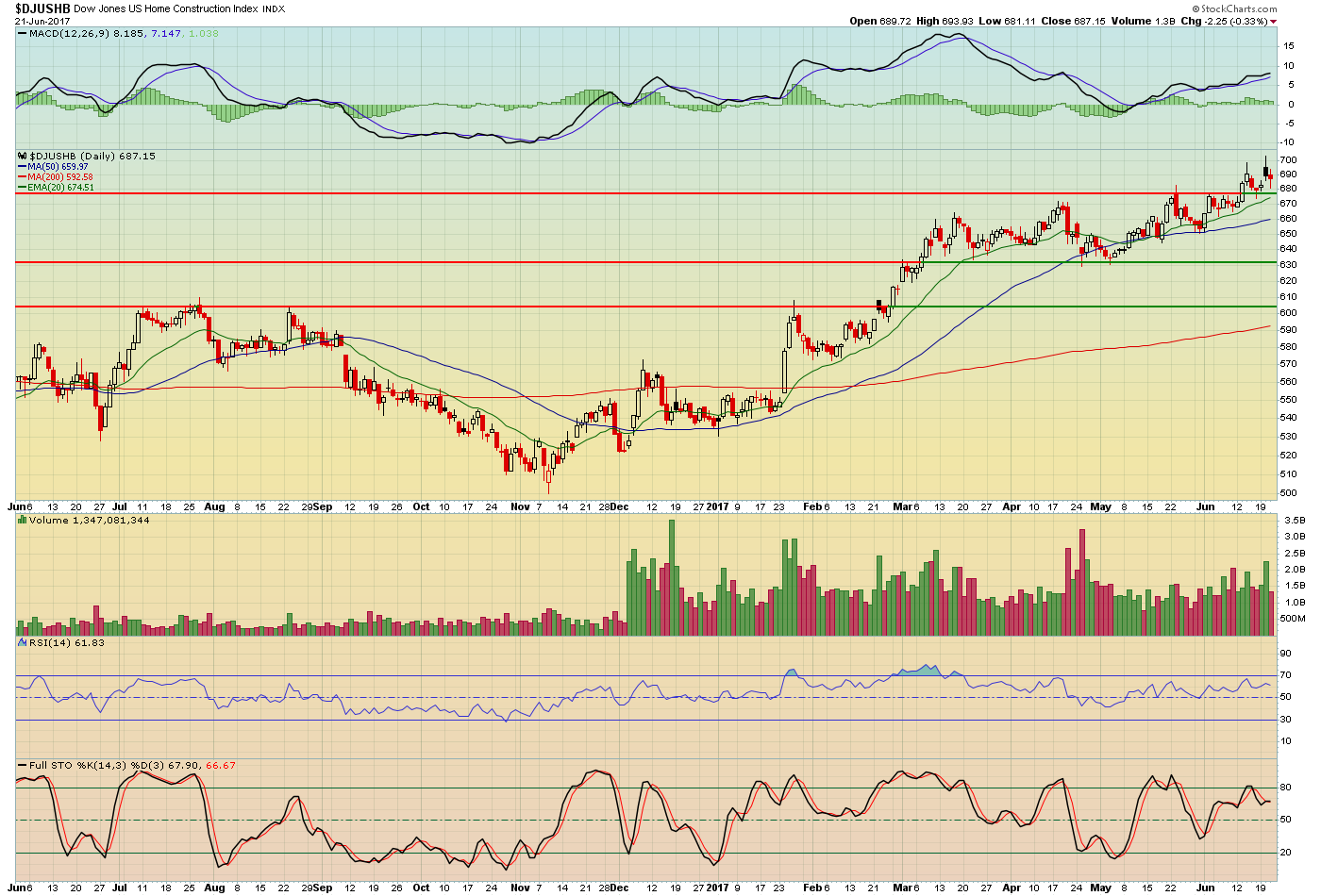Click the green MACD histogram value 1.038
This screenshot has height=896, width=1321.
click(204, 34)
